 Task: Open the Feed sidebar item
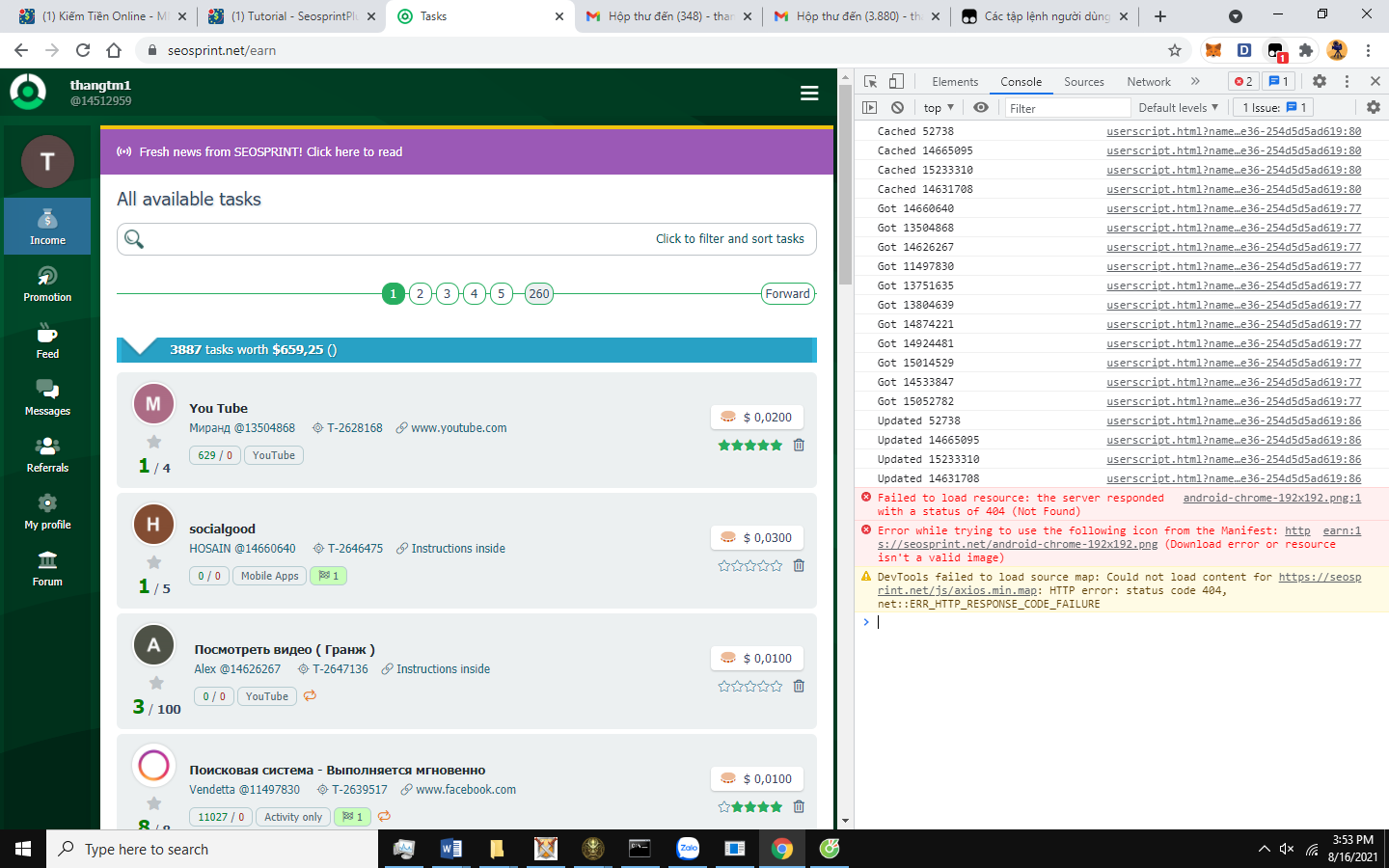[47, 340]
